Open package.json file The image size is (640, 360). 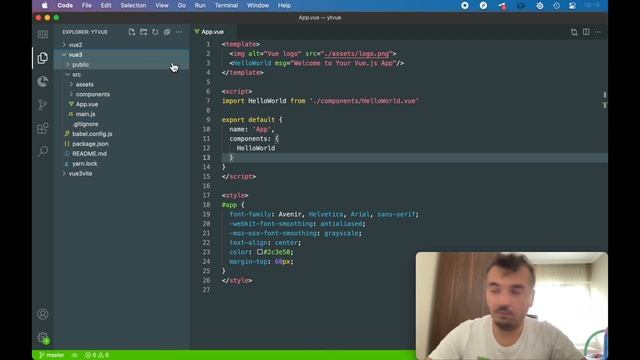coord(121,144)
